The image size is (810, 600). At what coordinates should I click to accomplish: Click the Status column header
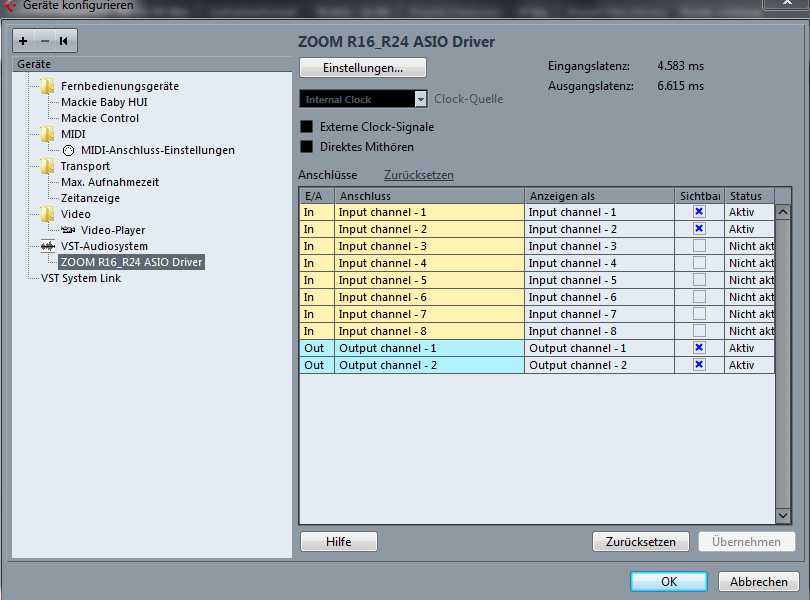[x=750, y=196]
